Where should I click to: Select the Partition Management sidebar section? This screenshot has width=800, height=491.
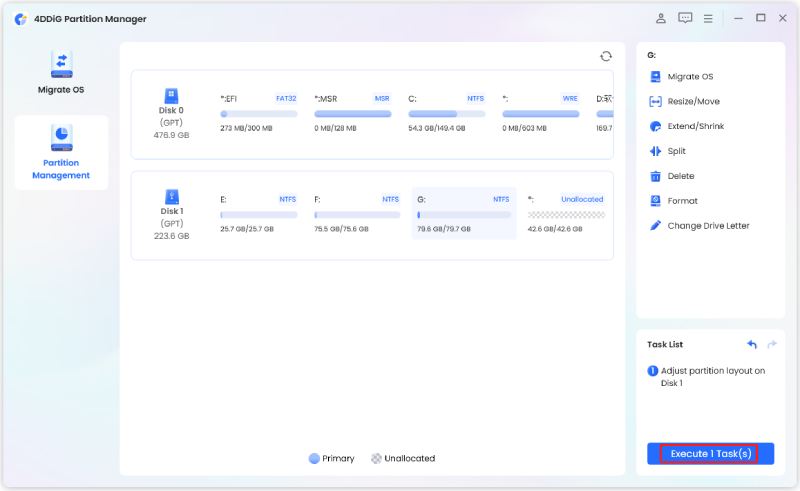[x=61, y=153]
